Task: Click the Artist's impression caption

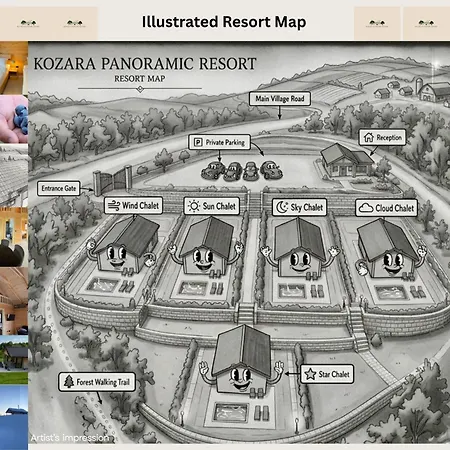Action: tap(70, 438)
